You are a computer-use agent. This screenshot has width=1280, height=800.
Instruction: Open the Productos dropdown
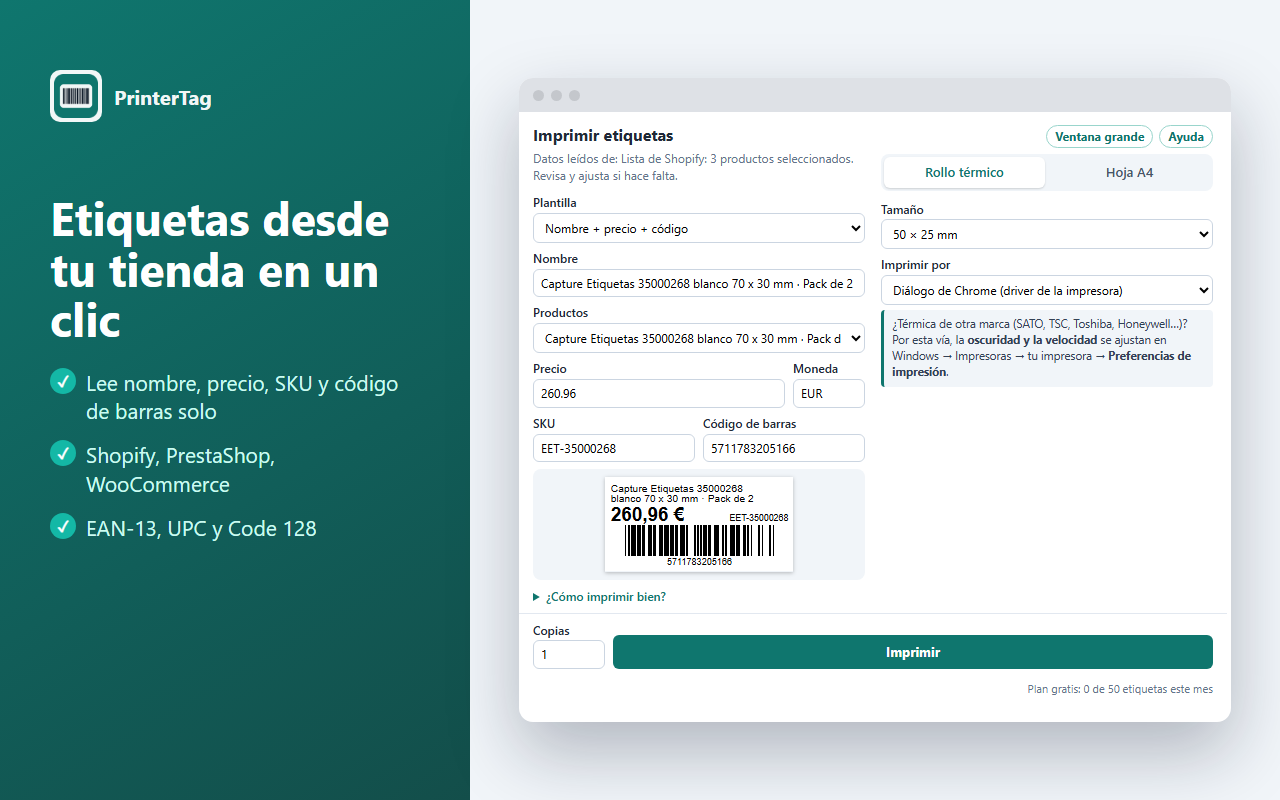pyautogui.click(x=699, y=338)
